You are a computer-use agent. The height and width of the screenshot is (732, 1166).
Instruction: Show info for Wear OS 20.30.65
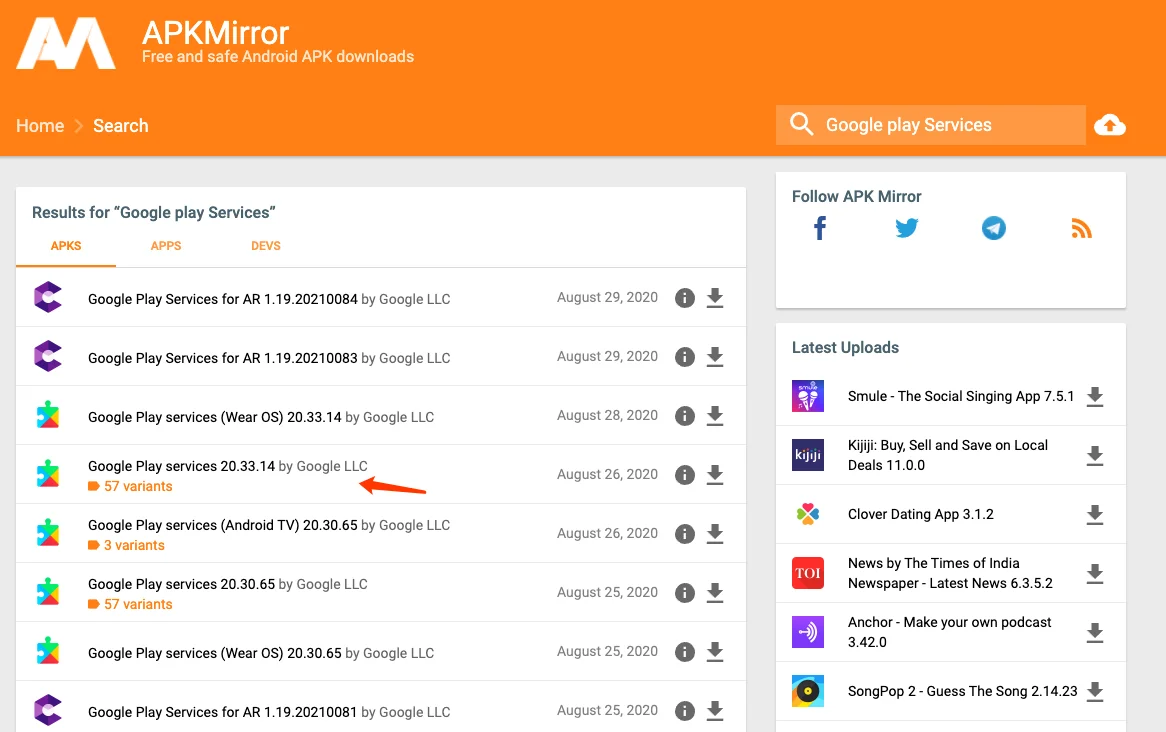pyautogui.click(x=685, y=652)
